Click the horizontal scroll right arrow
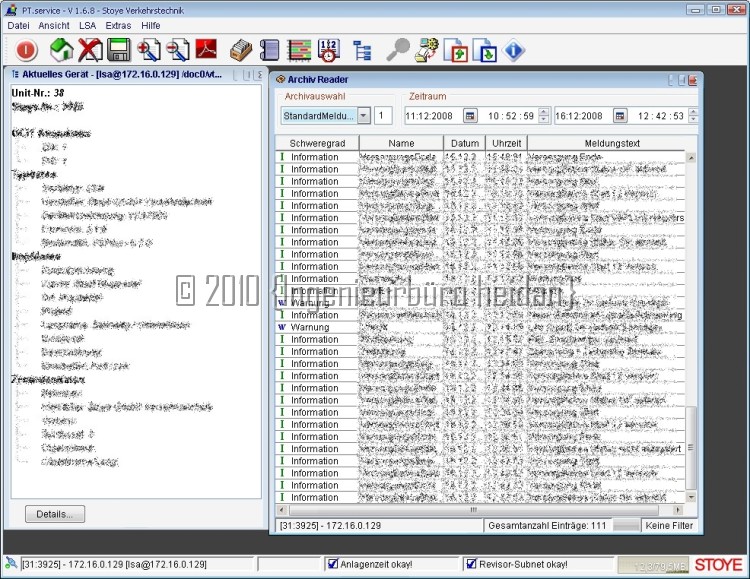 pyautogui.click(x=677, y=510)
